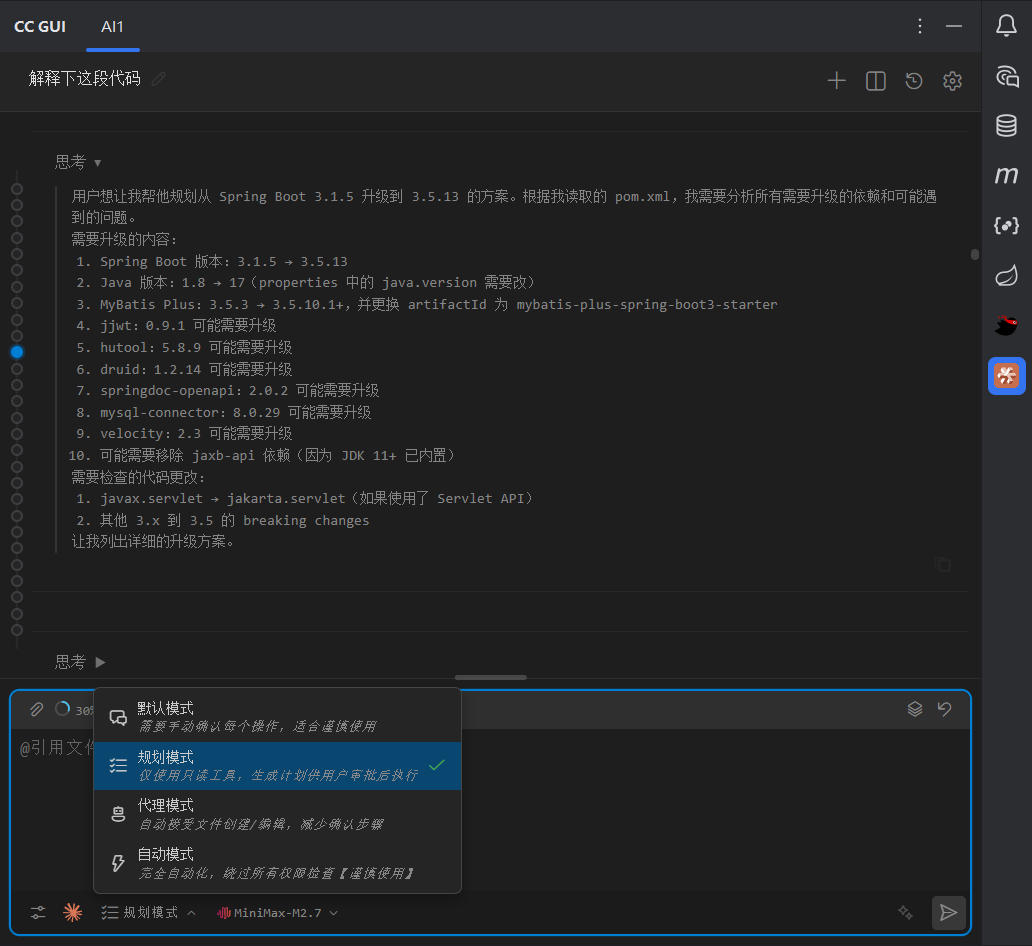This screenshot has width=1032, height=946.
Task: Switch to the AI1 tab
Action: (x=113, y=27)
